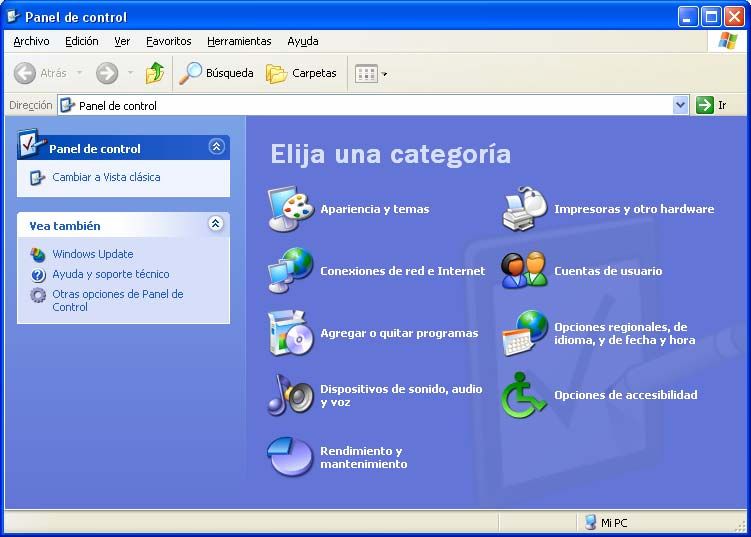751x537 pixels.
Task: Click the Conexiones de red e Internet label
Action: point(402,271)
